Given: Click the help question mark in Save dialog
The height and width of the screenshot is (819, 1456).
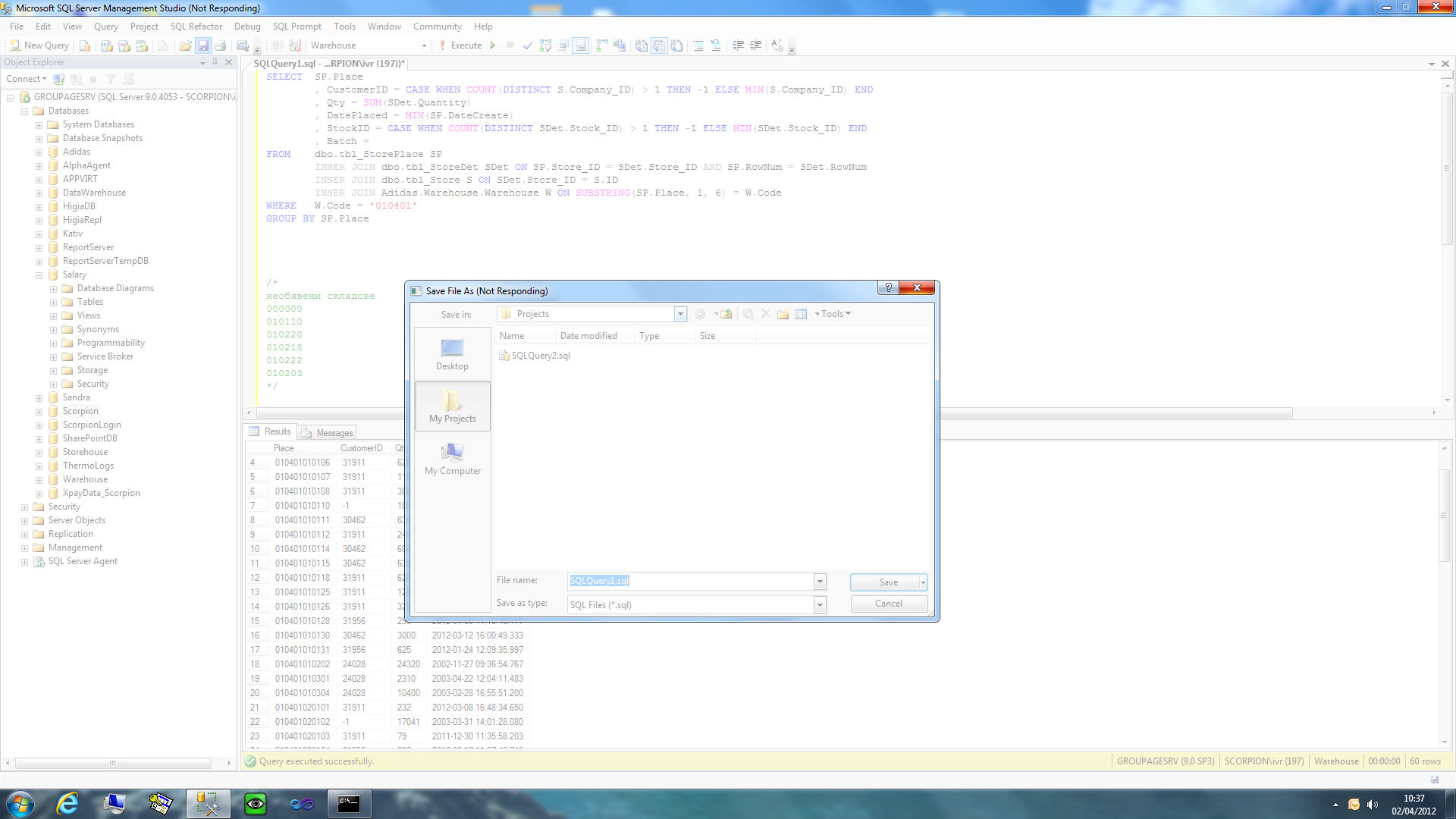Looking at the screenshot, I should pyautogui.click(x=888, y=287).
